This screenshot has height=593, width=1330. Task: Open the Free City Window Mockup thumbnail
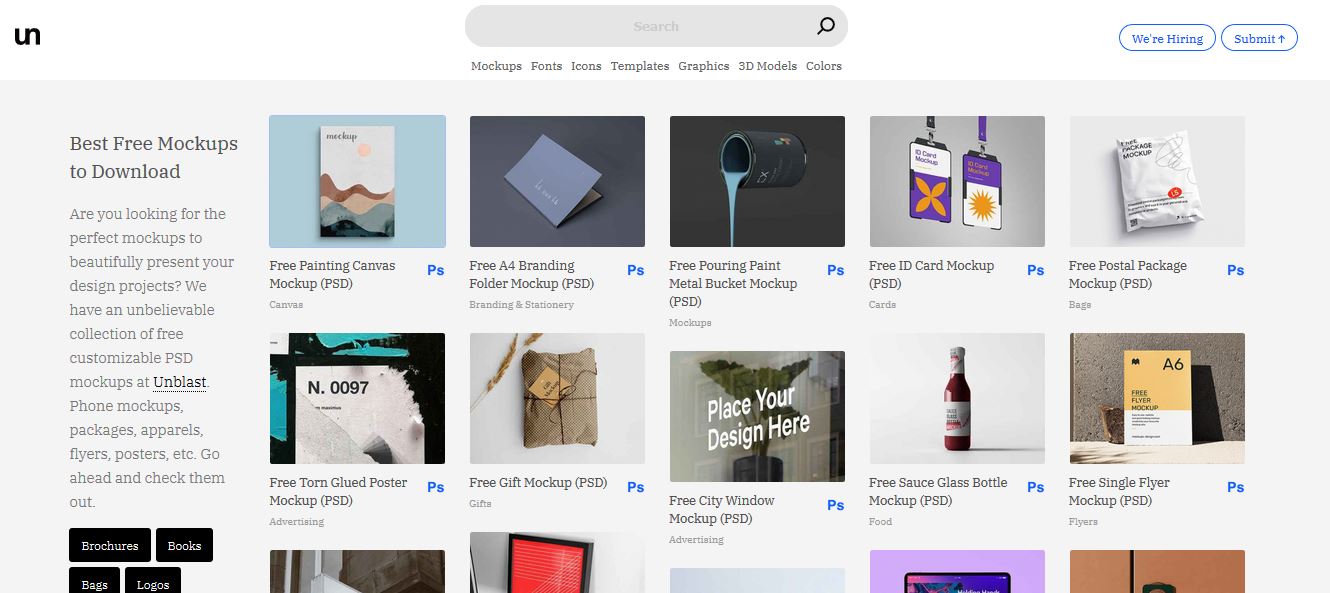pos(757,416)
